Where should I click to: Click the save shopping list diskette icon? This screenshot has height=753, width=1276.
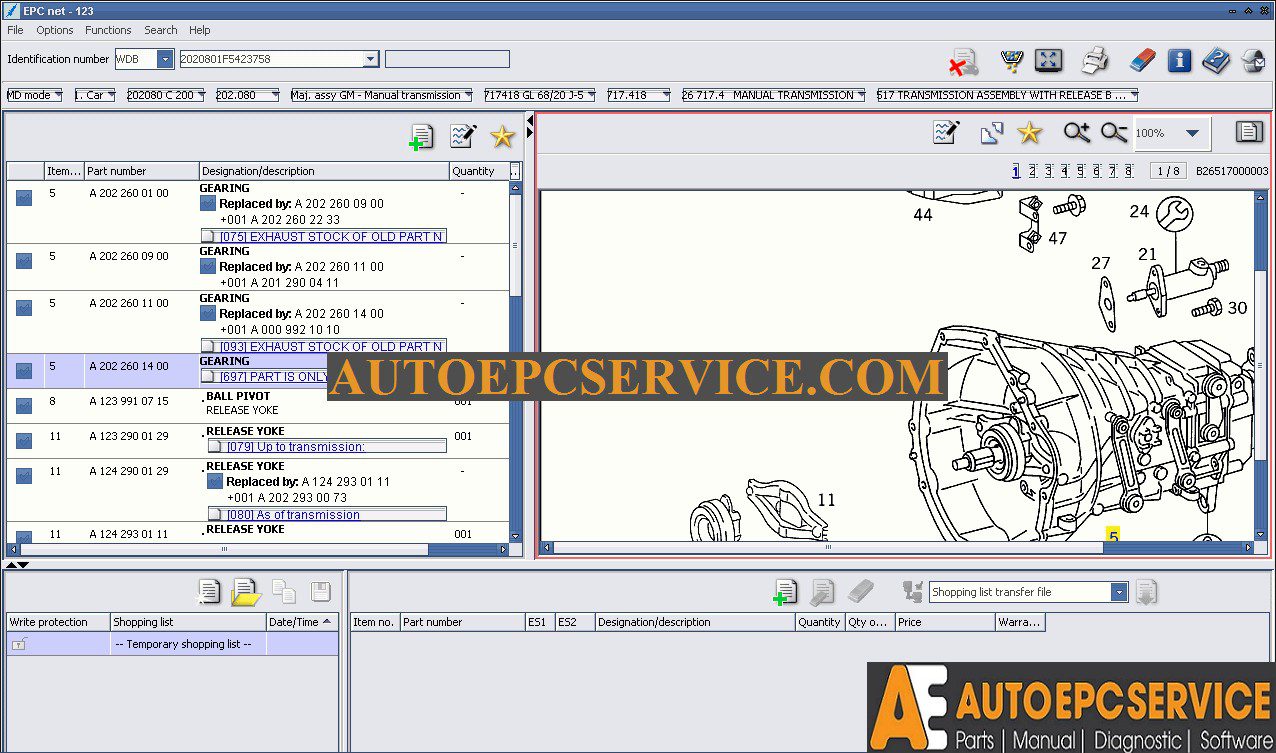point(320,592)
